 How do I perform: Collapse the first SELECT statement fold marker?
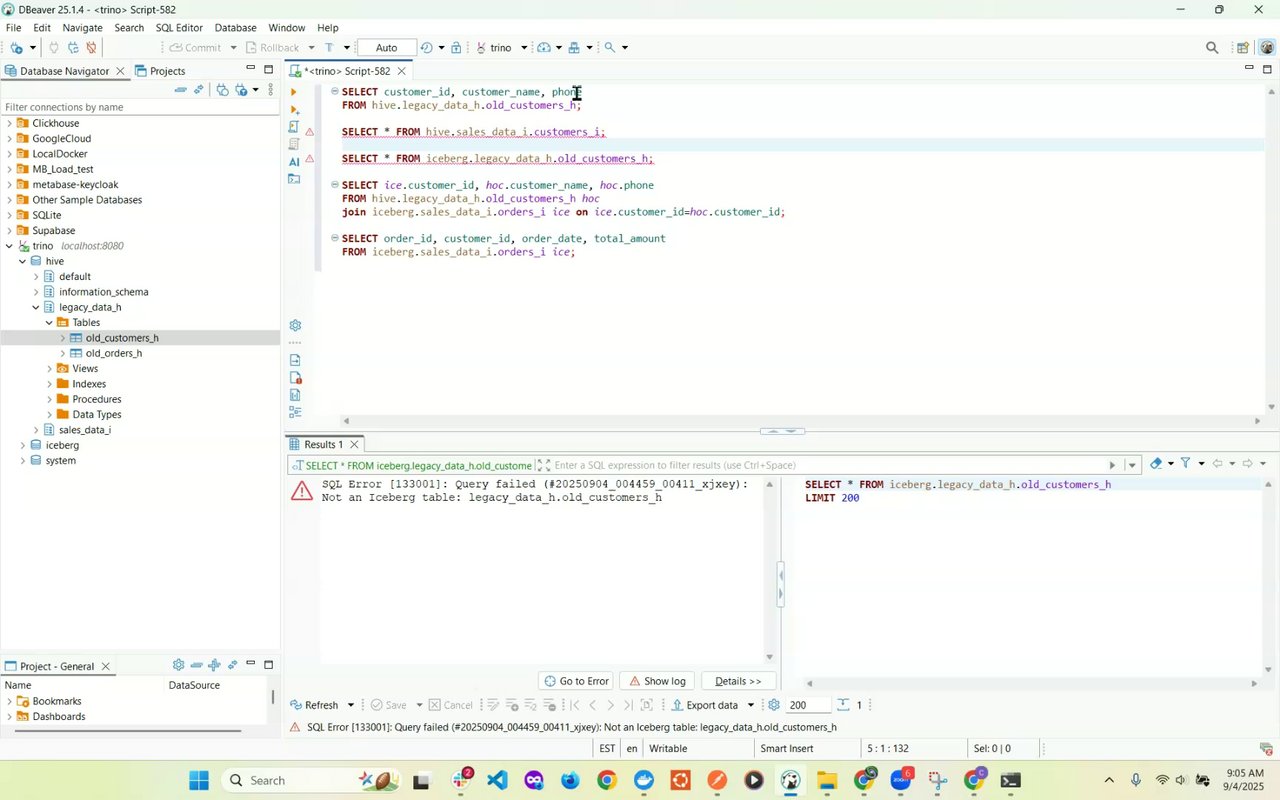pyautogui.click(x=334, y=92)
